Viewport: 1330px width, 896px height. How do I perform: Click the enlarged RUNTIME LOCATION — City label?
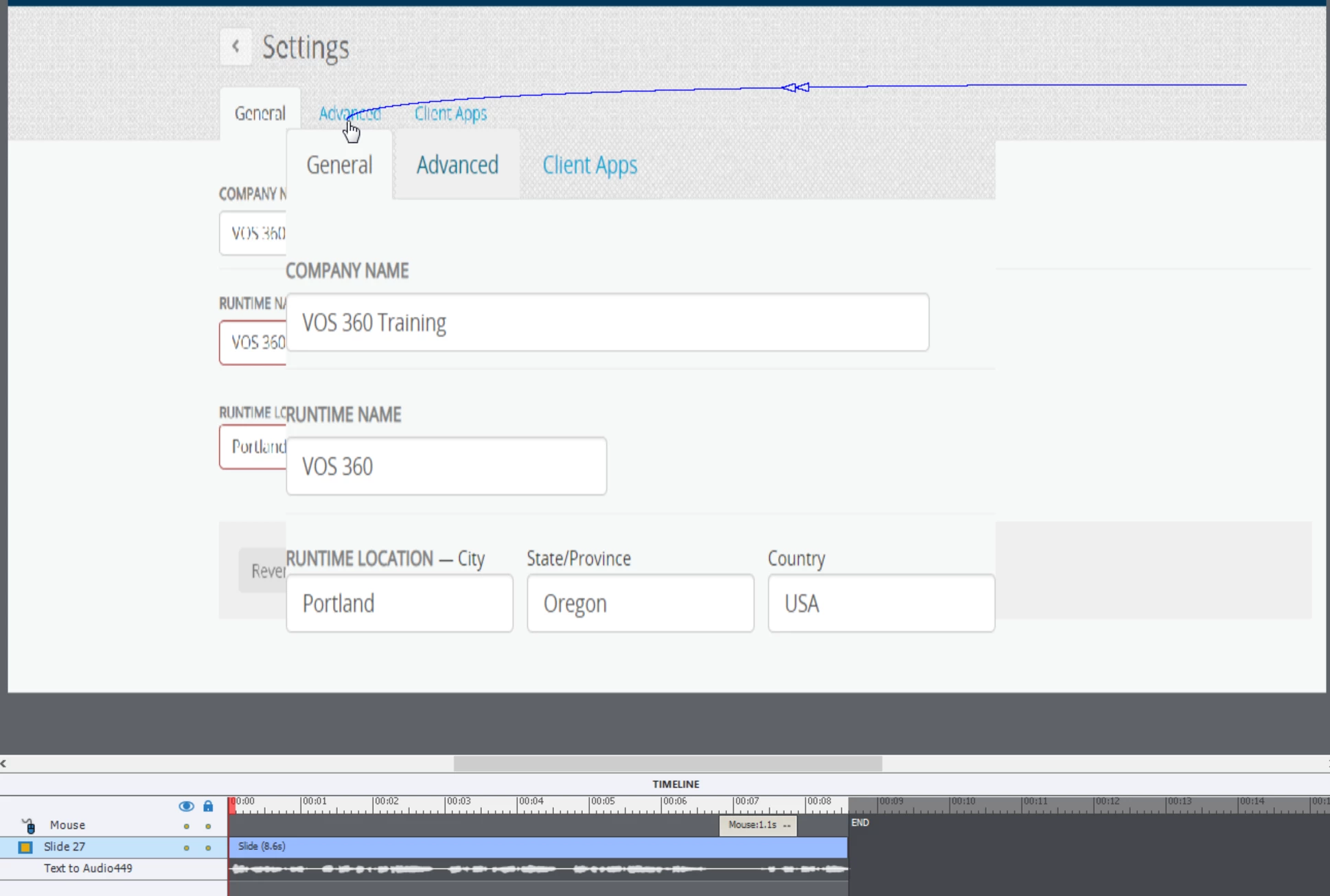pos(385,559)
